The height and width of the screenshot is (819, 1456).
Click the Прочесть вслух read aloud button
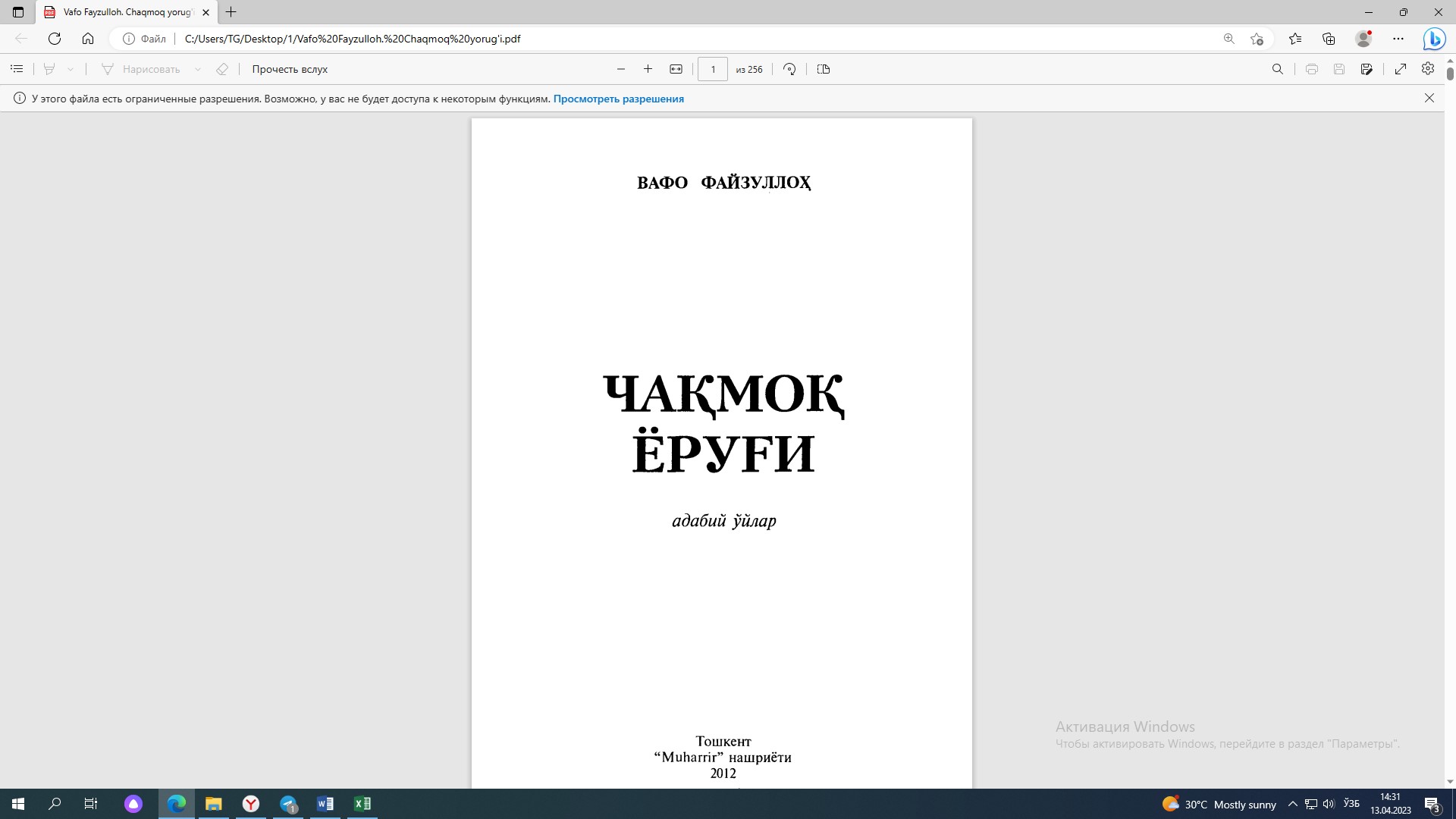coord(290,69)
